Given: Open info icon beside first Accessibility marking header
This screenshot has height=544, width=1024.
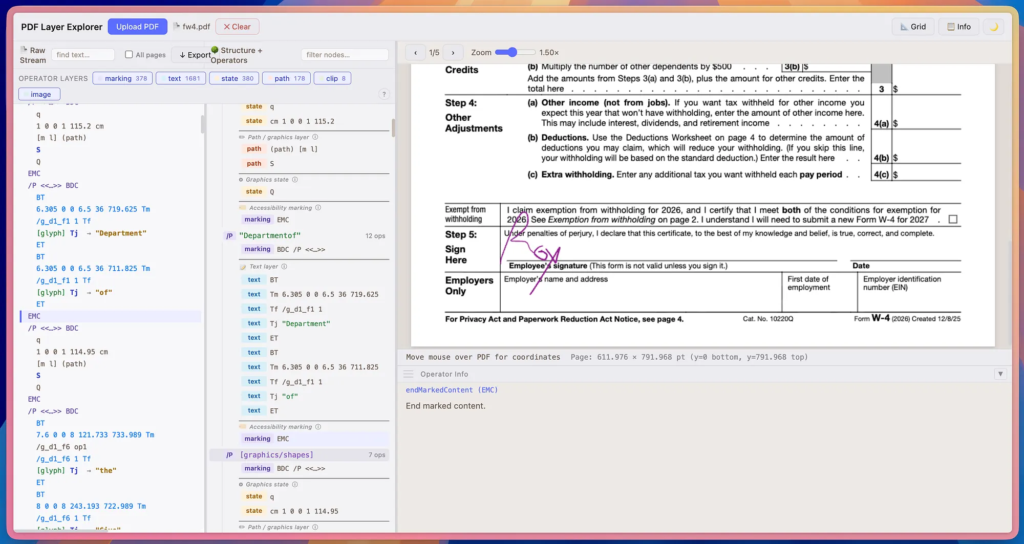Looking at the screenshot, I should pyautogui.click(x=318, y=208).
